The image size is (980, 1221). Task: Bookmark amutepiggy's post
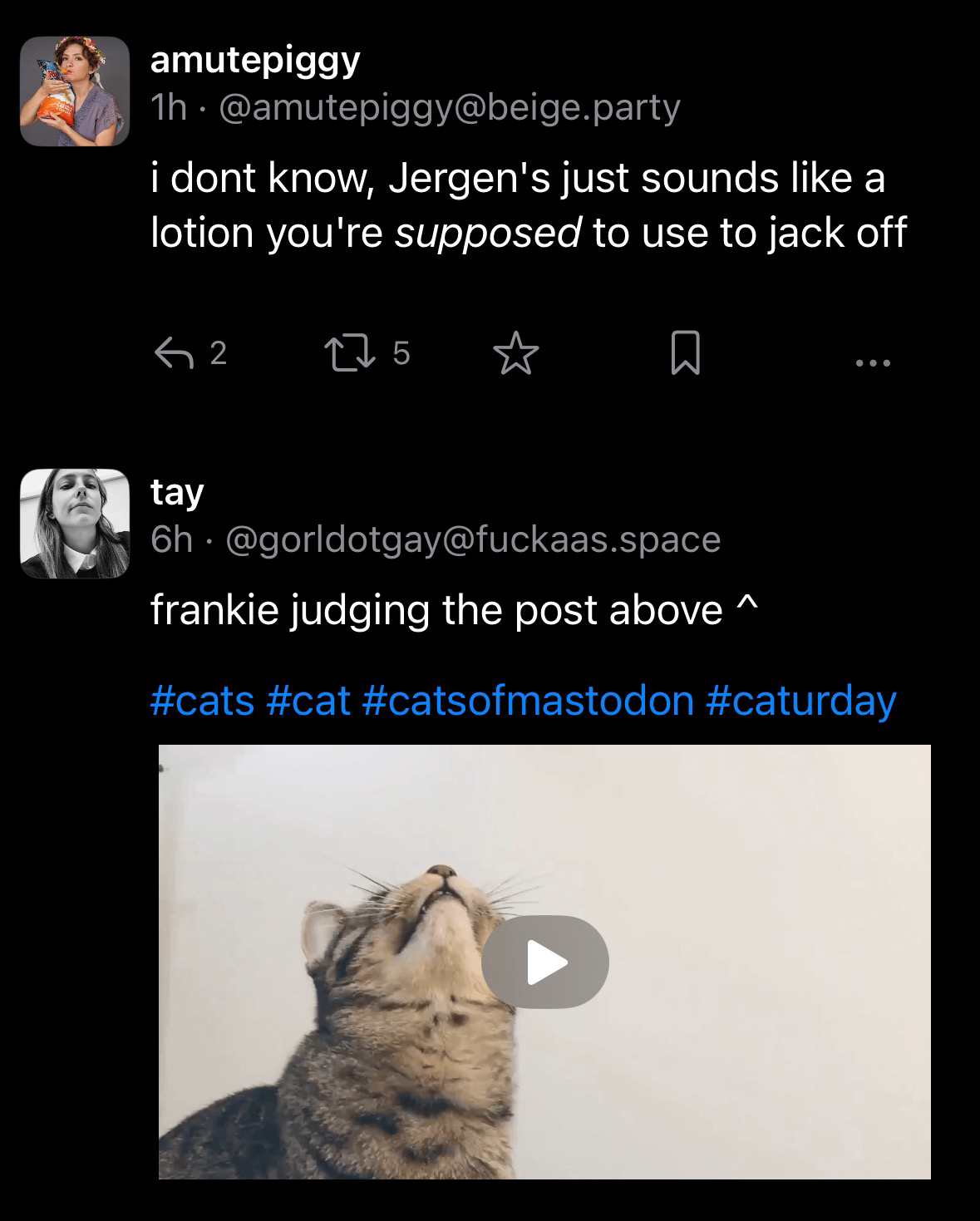point(685,353)
